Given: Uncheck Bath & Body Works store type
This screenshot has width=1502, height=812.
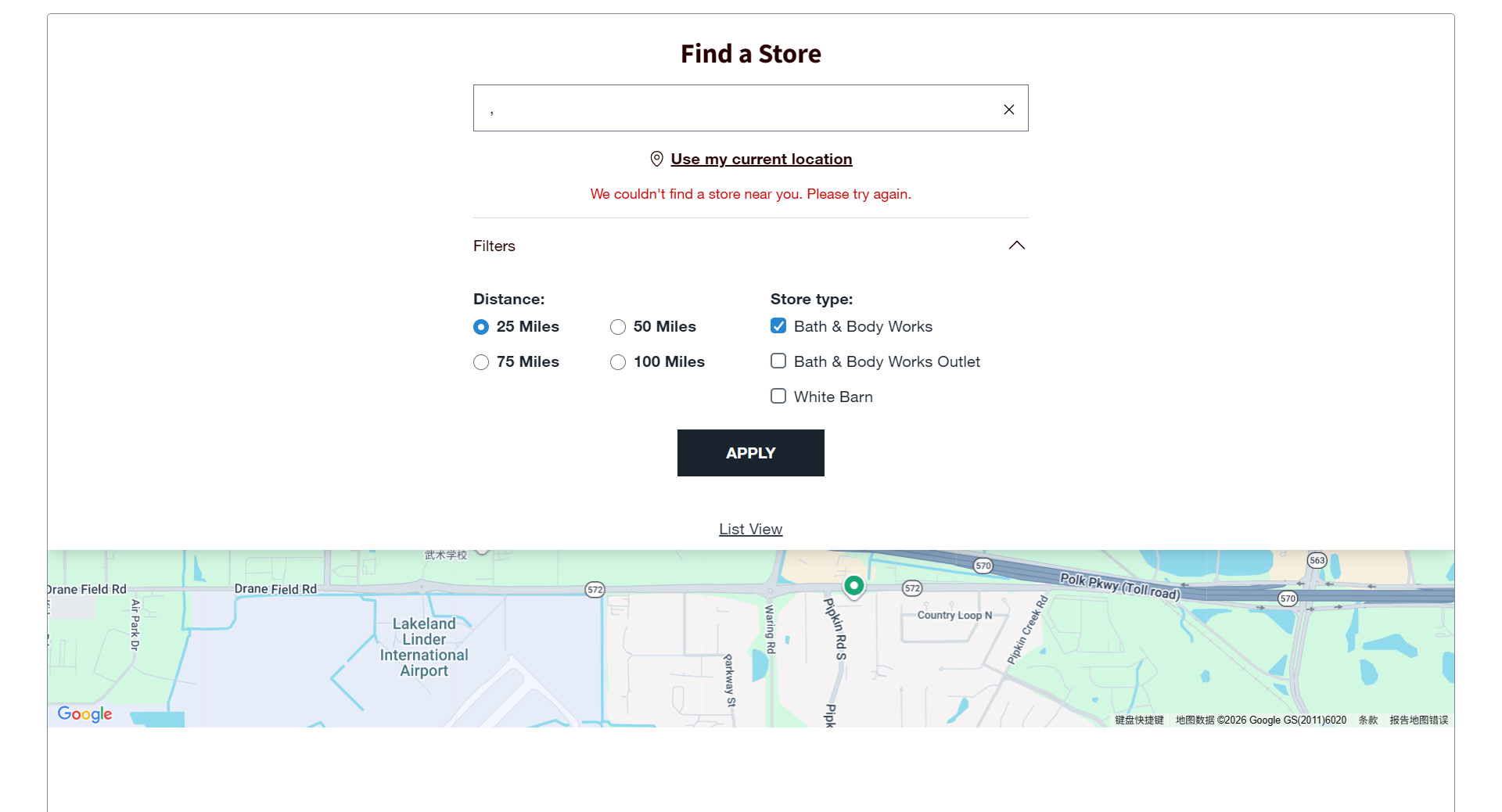Looking at the screenshot, I should [x=778, y=325].
